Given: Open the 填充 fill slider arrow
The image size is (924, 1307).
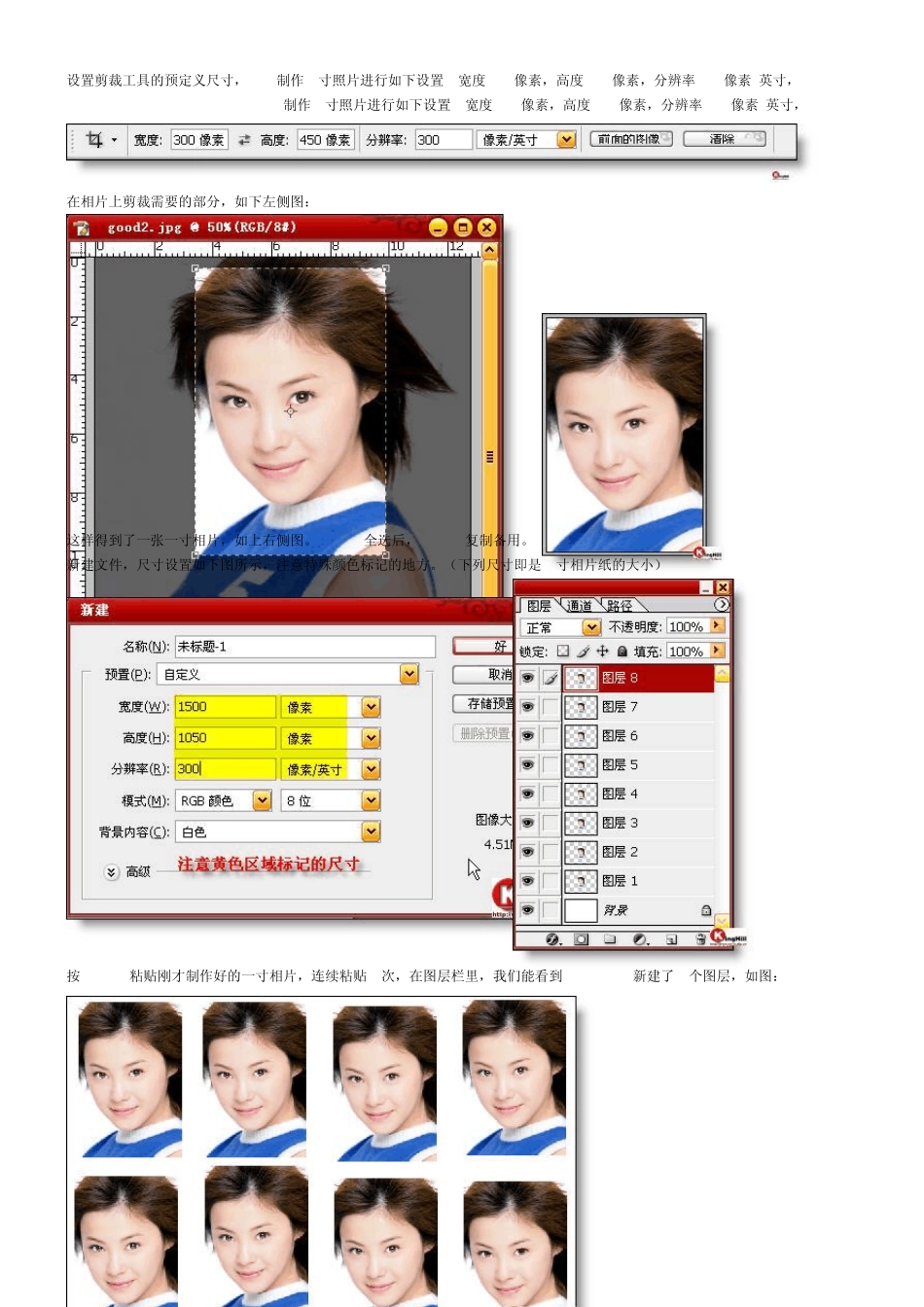Looking at the screenshot, I should [718, 651].
